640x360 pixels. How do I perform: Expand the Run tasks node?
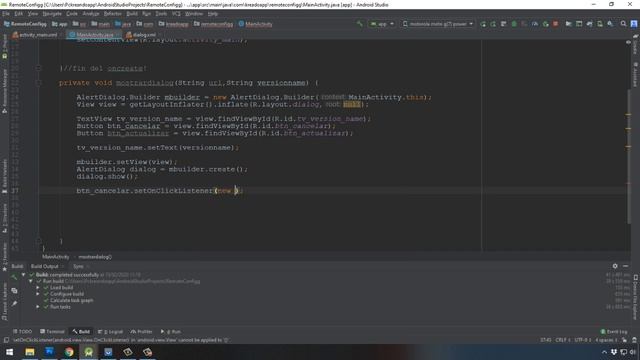[38, 307]
